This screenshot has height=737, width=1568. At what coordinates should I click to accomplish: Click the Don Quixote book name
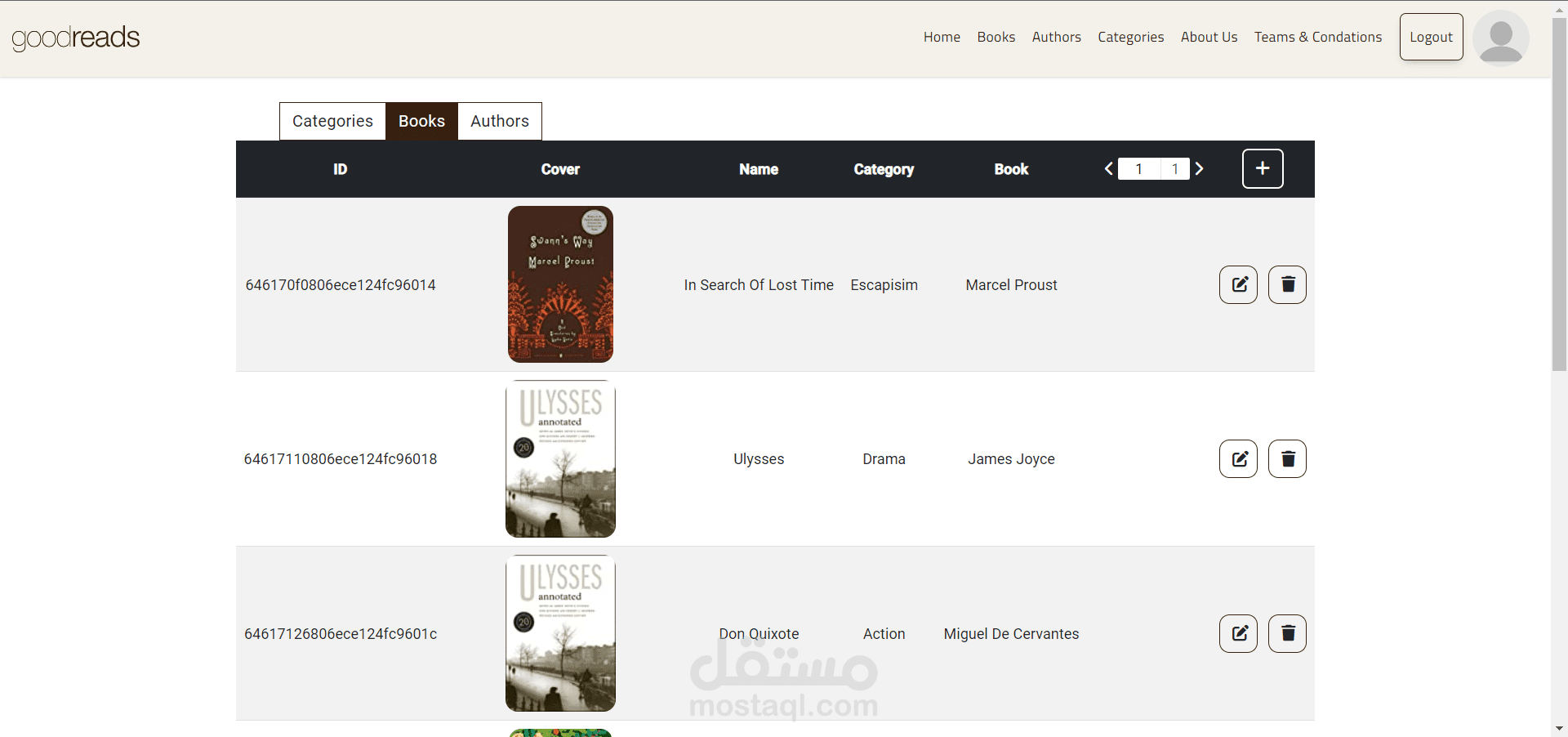759,634
